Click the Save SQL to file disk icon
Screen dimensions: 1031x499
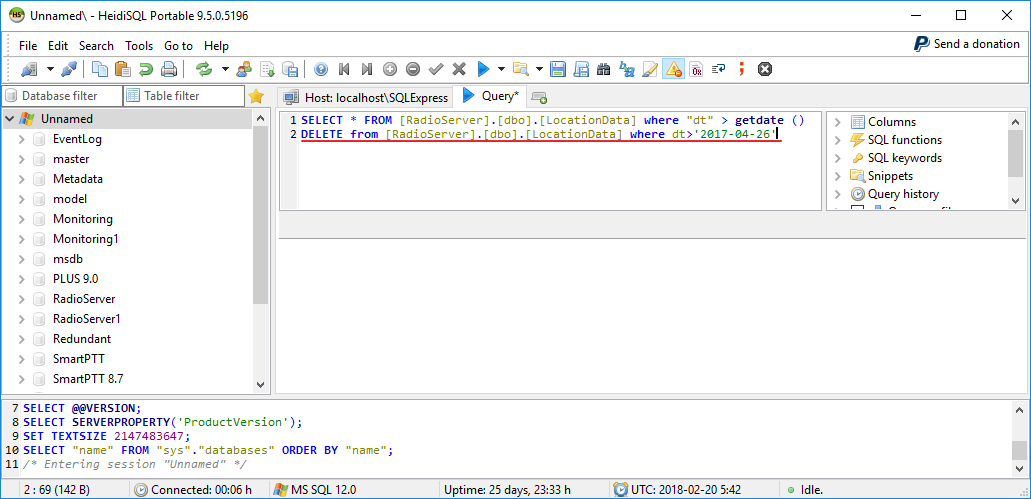(558, 68)
